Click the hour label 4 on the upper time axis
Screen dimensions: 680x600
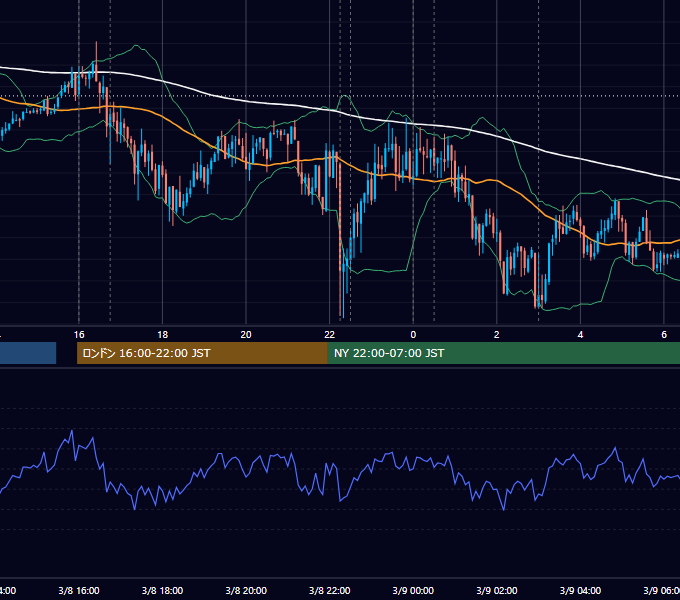pyautogui.click(x=580, y=335)
